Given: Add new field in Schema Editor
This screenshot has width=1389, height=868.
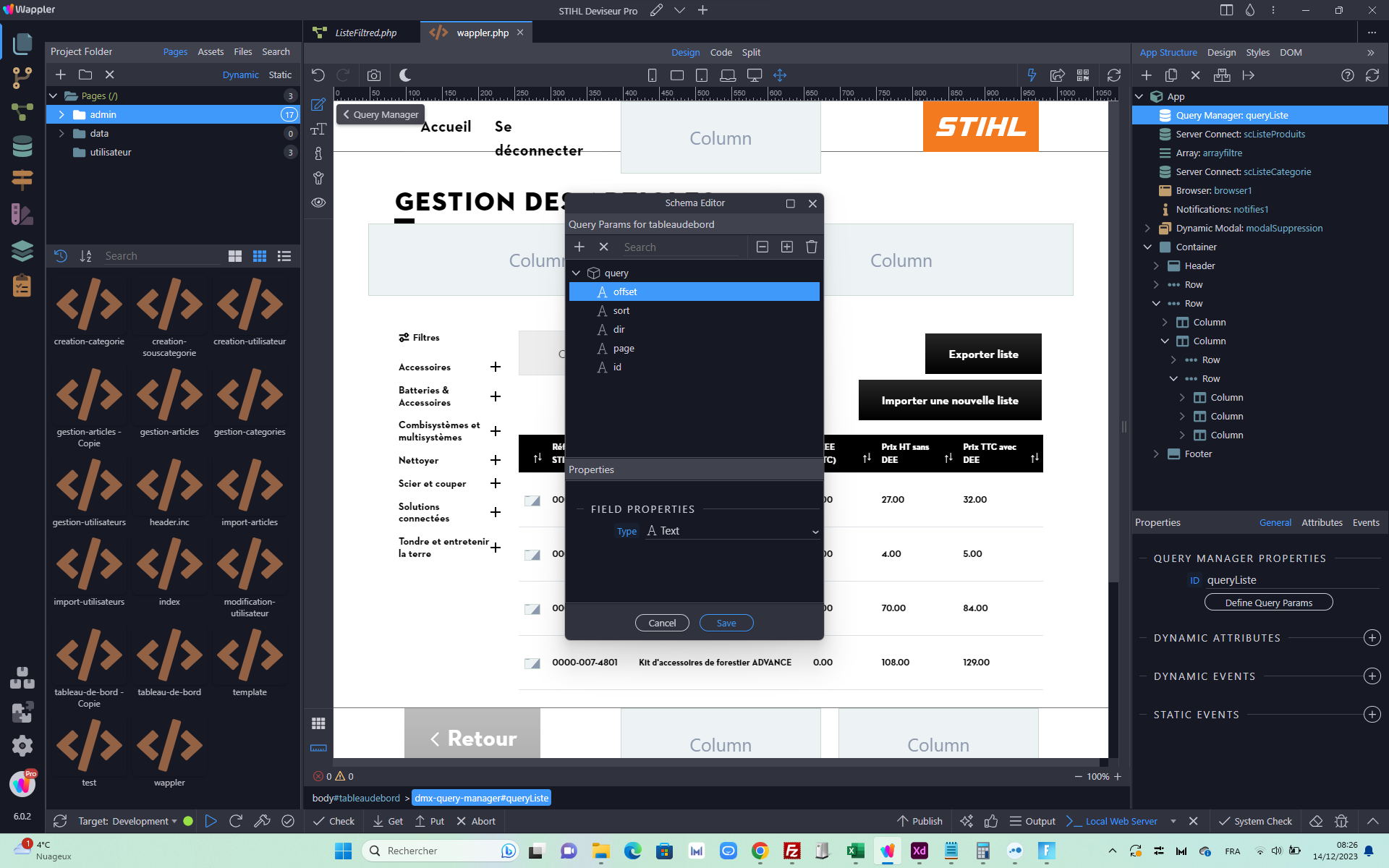Looking at the screenshot, I should [x=579, y=247].
